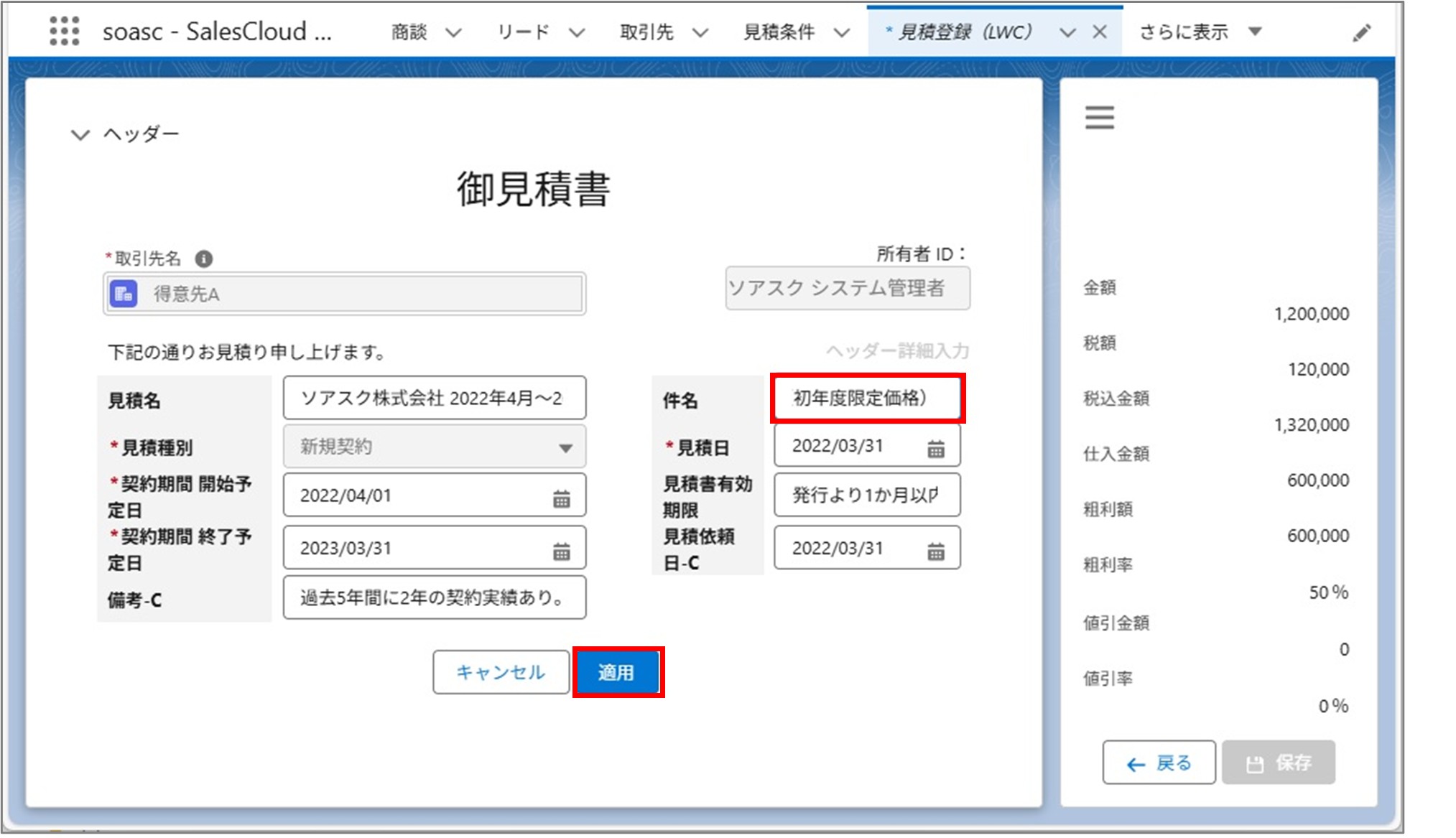Collapse the ヘッダー section
The width and height of the screenshot is (1456, 838).
(x=79, y=134)
